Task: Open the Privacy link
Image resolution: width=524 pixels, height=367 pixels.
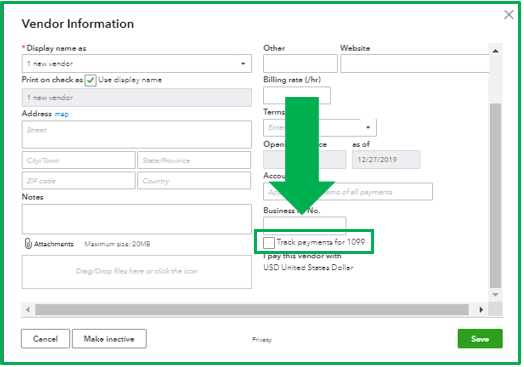Action: click(x=262, y=340)
